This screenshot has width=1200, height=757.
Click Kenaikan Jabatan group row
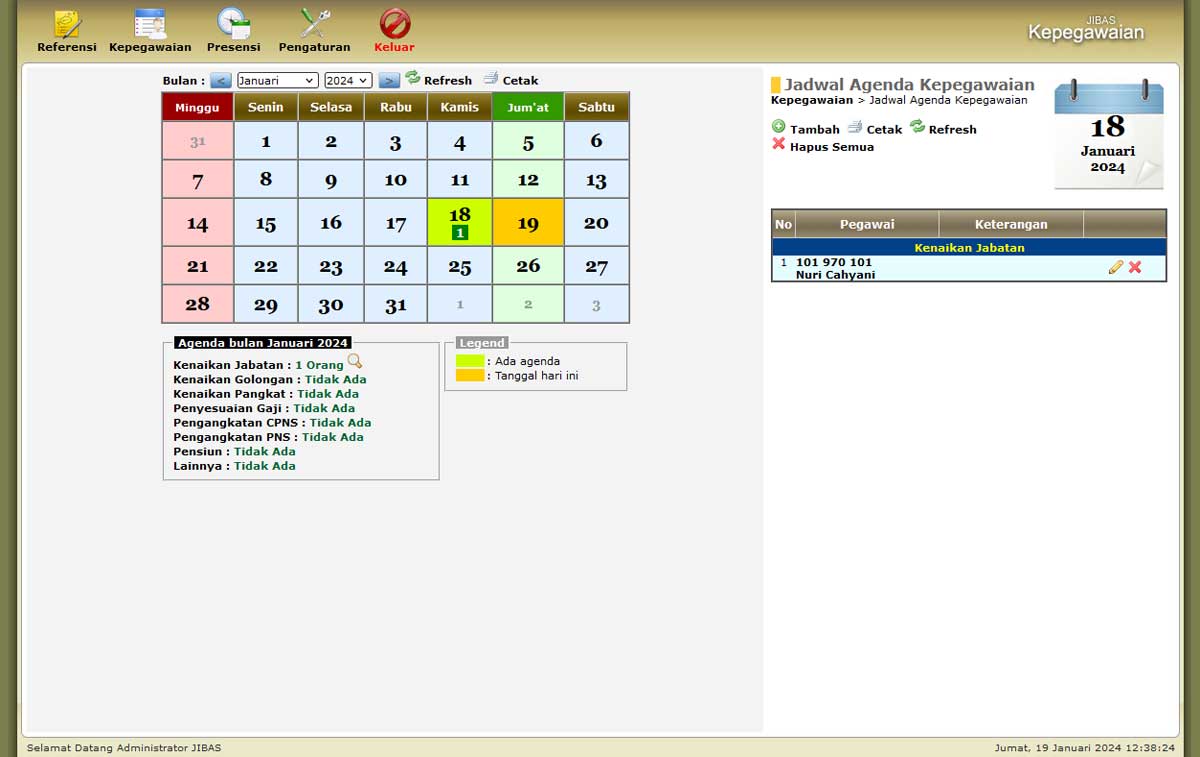tap(969, 247)
